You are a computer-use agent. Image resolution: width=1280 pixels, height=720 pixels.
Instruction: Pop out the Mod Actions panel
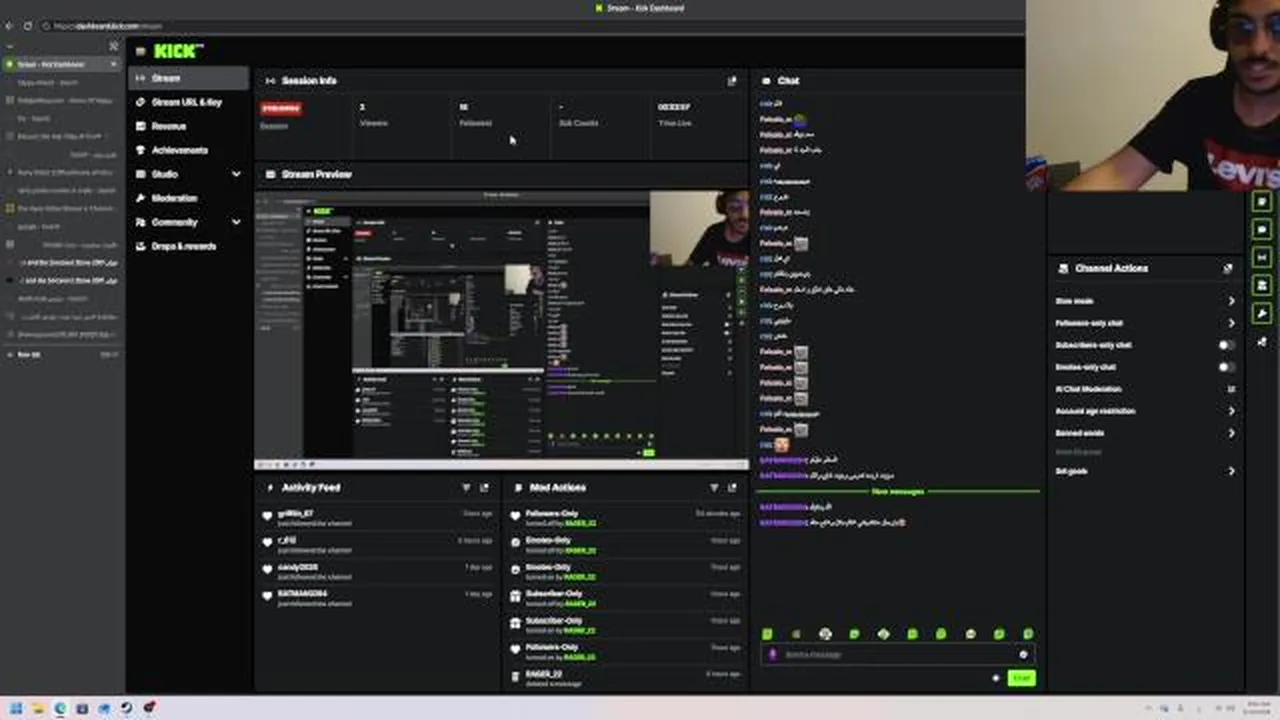coord(733,487)
